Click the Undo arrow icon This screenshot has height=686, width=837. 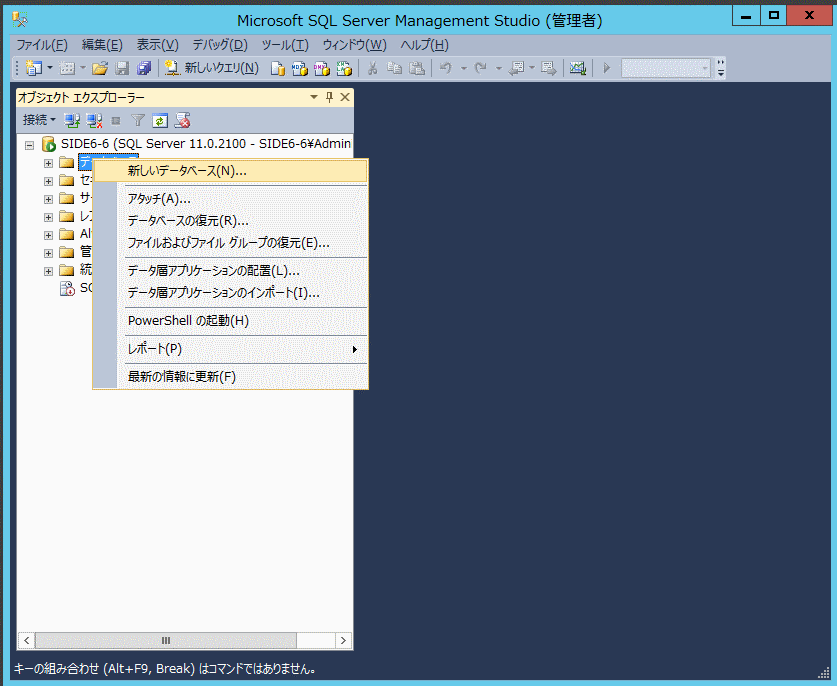coord(446,68)
